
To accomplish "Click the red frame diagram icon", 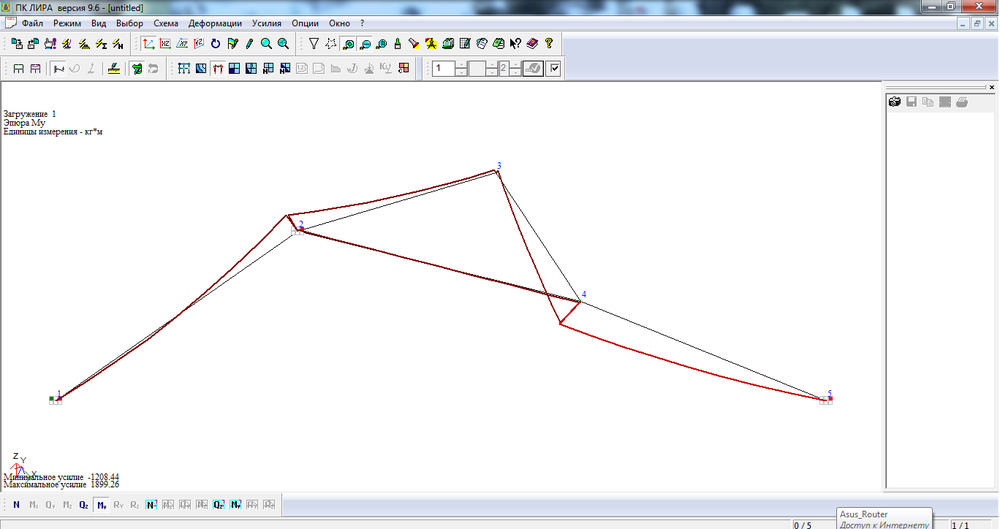I will pos(217,68).
